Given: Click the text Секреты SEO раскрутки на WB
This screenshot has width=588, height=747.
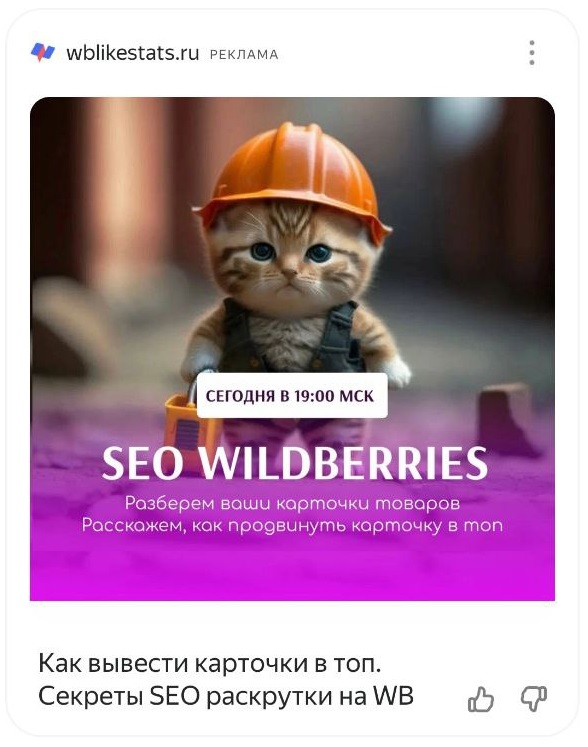Looking at the screenshot, I should pyautogui.click(x=226, y=696).
